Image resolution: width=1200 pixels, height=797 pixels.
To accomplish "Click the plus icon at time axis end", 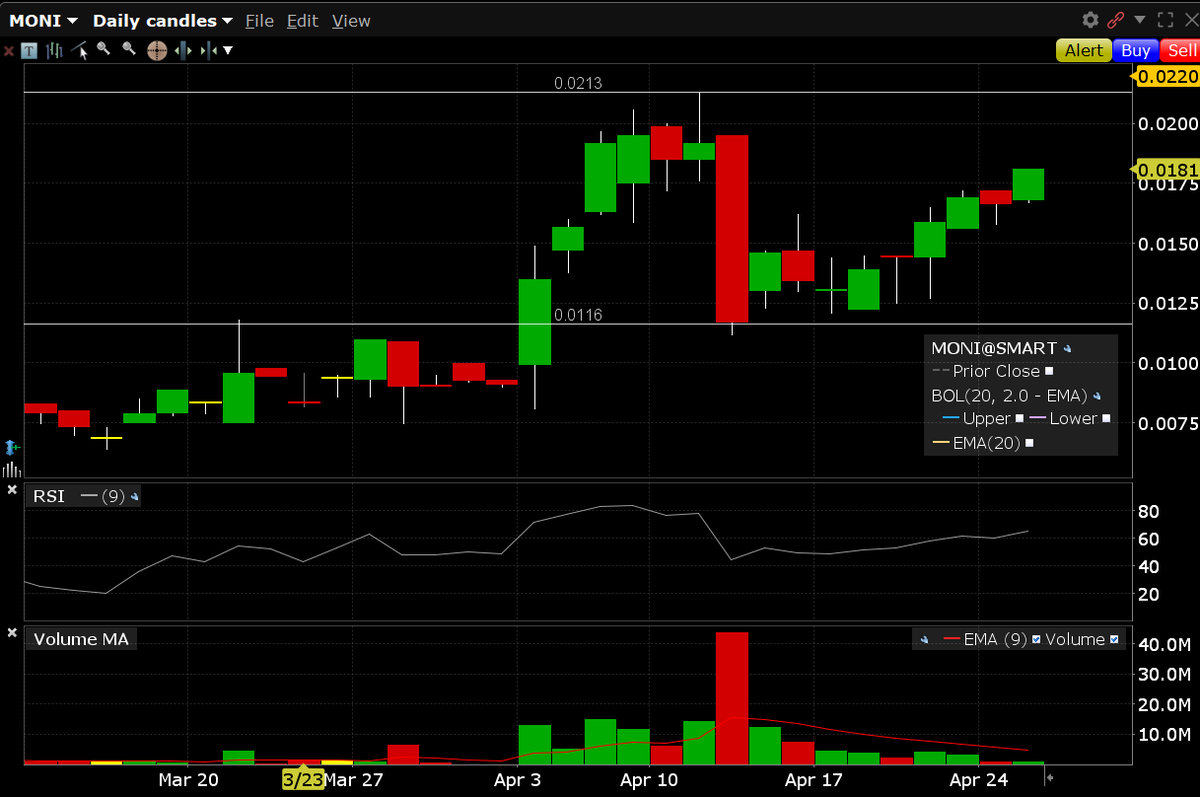I will point(1050,776).
